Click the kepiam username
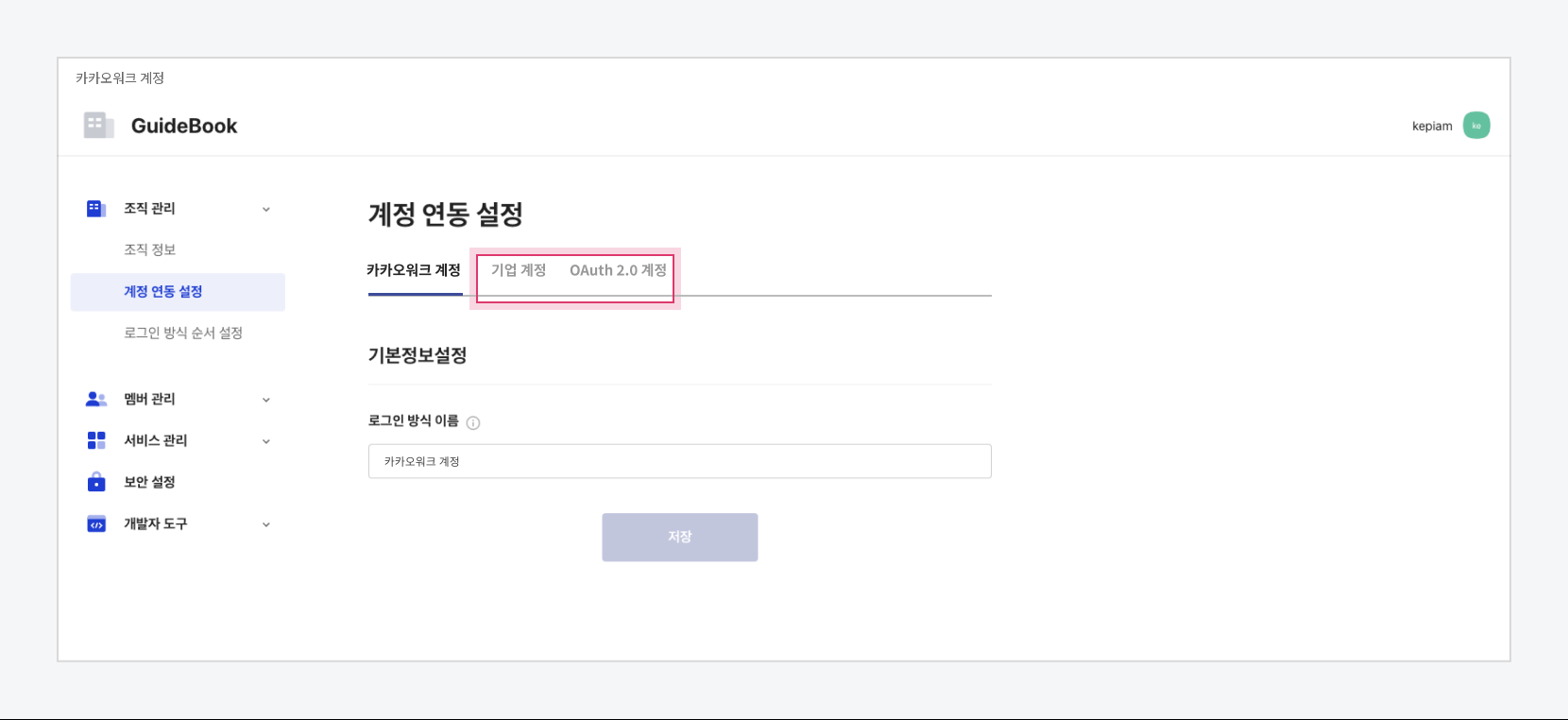The image size is (1568, 720). click(1432, 126)
